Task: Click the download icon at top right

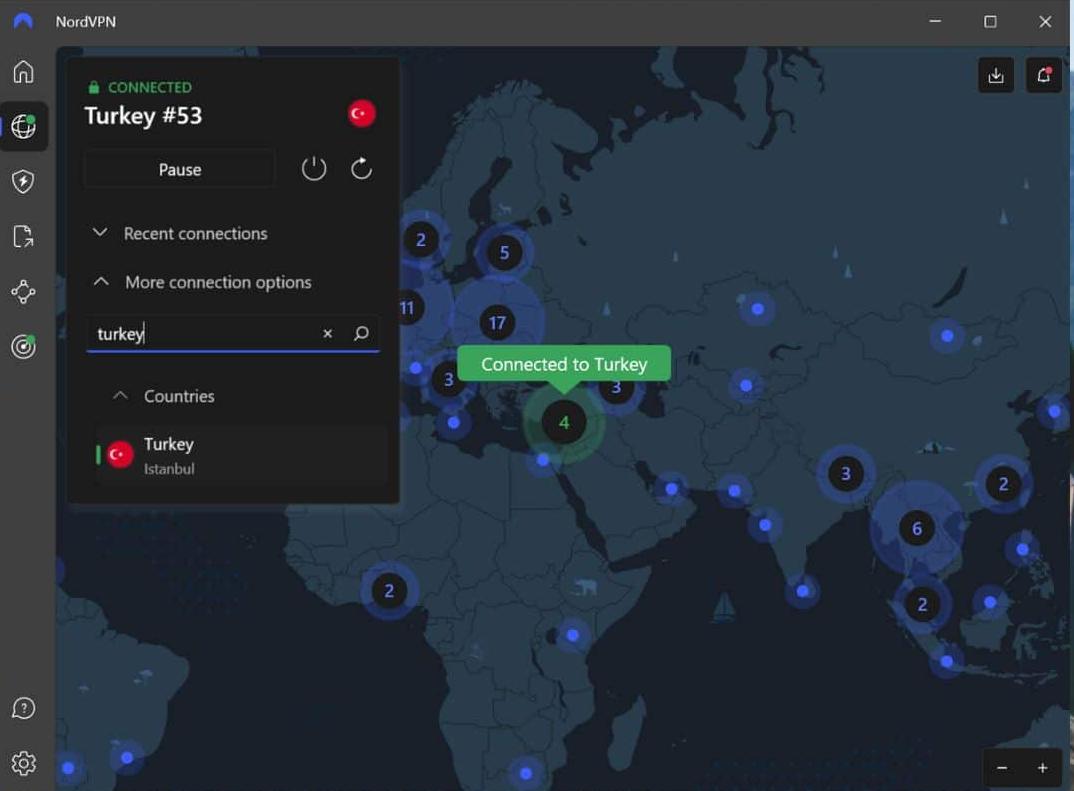Action: (995, 76)
